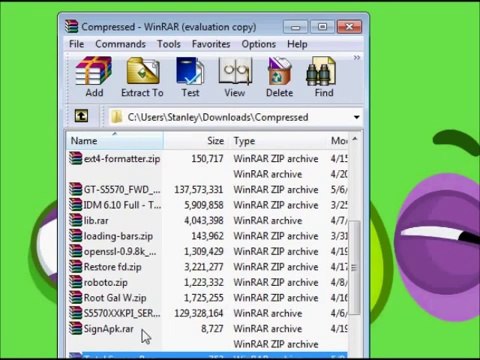
Task: Select openssl-0.9.8k archive icon
Action: (x=76, y=251)
